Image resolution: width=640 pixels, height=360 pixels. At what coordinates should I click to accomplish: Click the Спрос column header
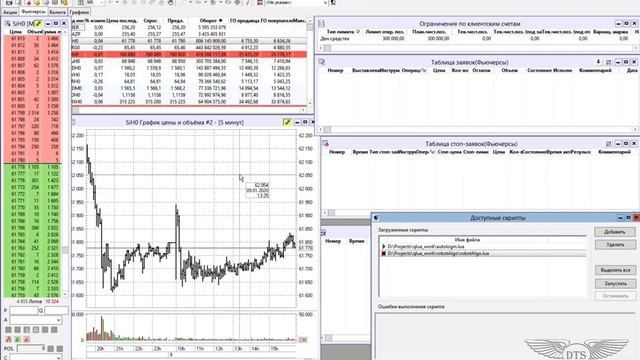click(x=150, y=20)
